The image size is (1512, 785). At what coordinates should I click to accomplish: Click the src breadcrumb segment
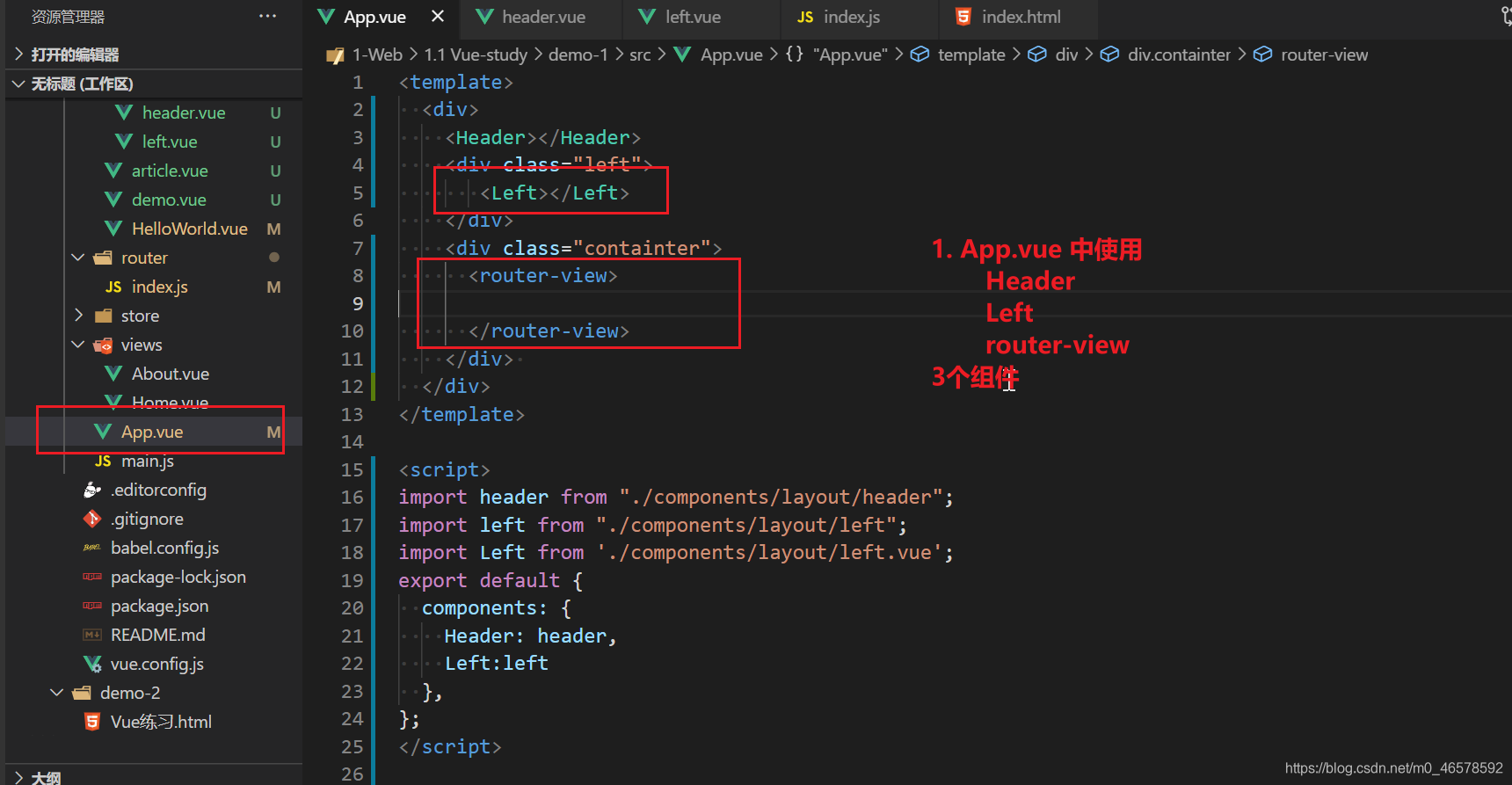(640, 55)
